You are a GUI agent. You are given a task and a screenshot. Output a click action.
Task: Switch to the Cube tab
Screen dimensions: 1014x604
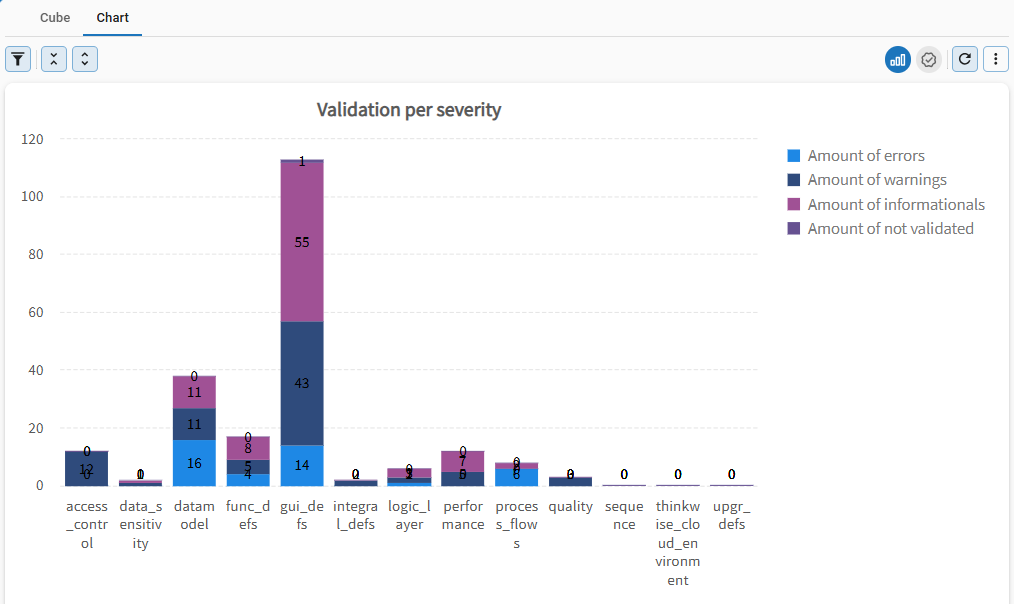pyautogui.click(x=55, y=17)
